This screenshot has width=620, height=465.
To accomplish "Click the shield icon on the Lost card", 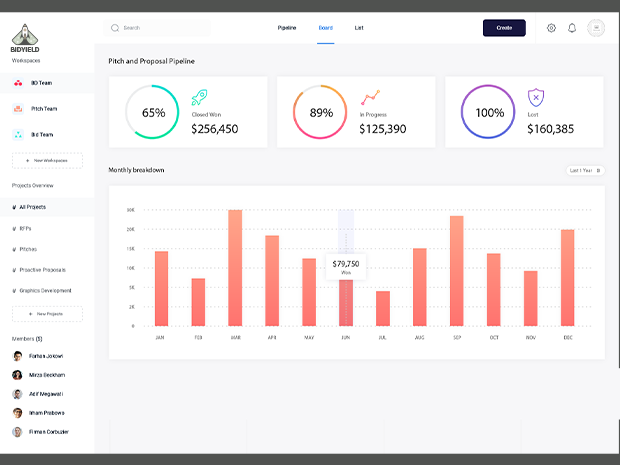I will pos(536,98).
